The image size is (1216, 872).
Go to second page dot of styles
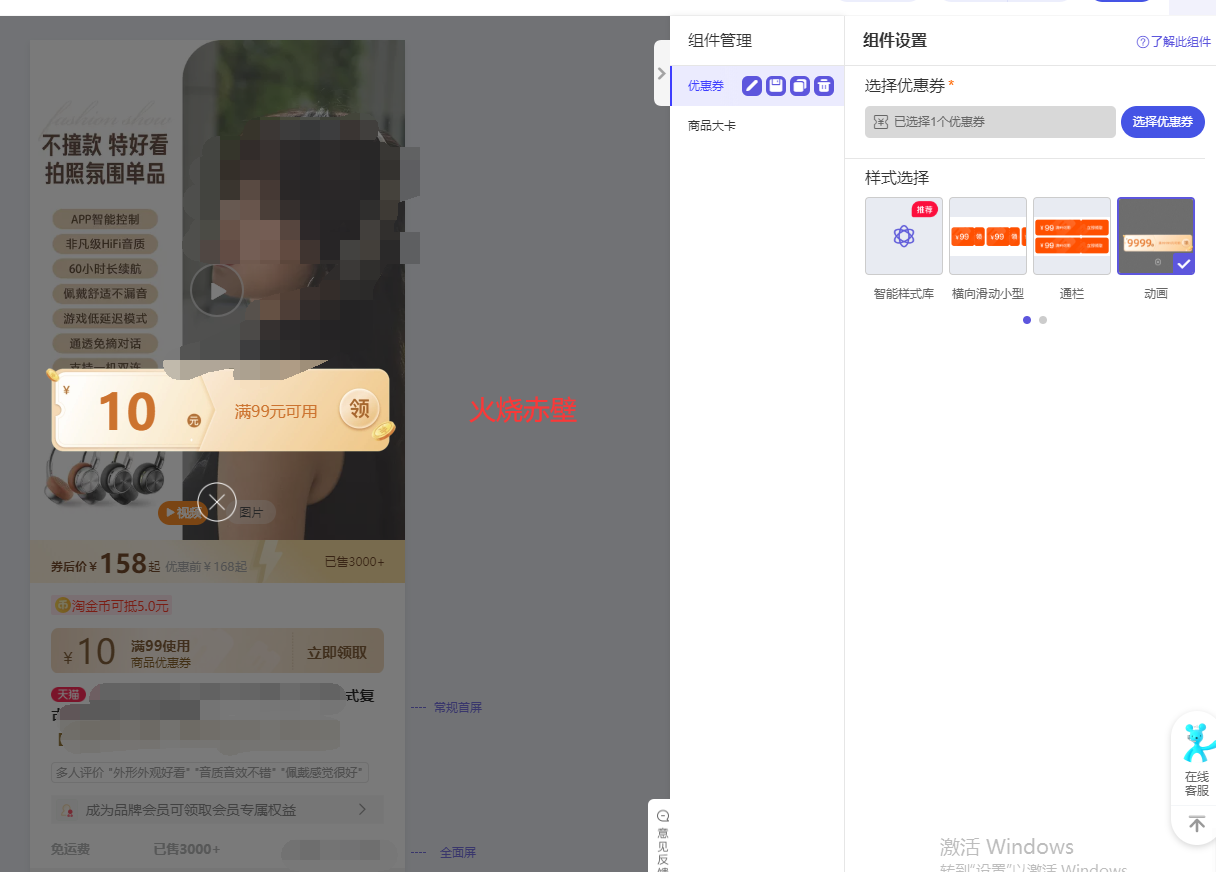pyautogui.click(x=1043, y=320)
